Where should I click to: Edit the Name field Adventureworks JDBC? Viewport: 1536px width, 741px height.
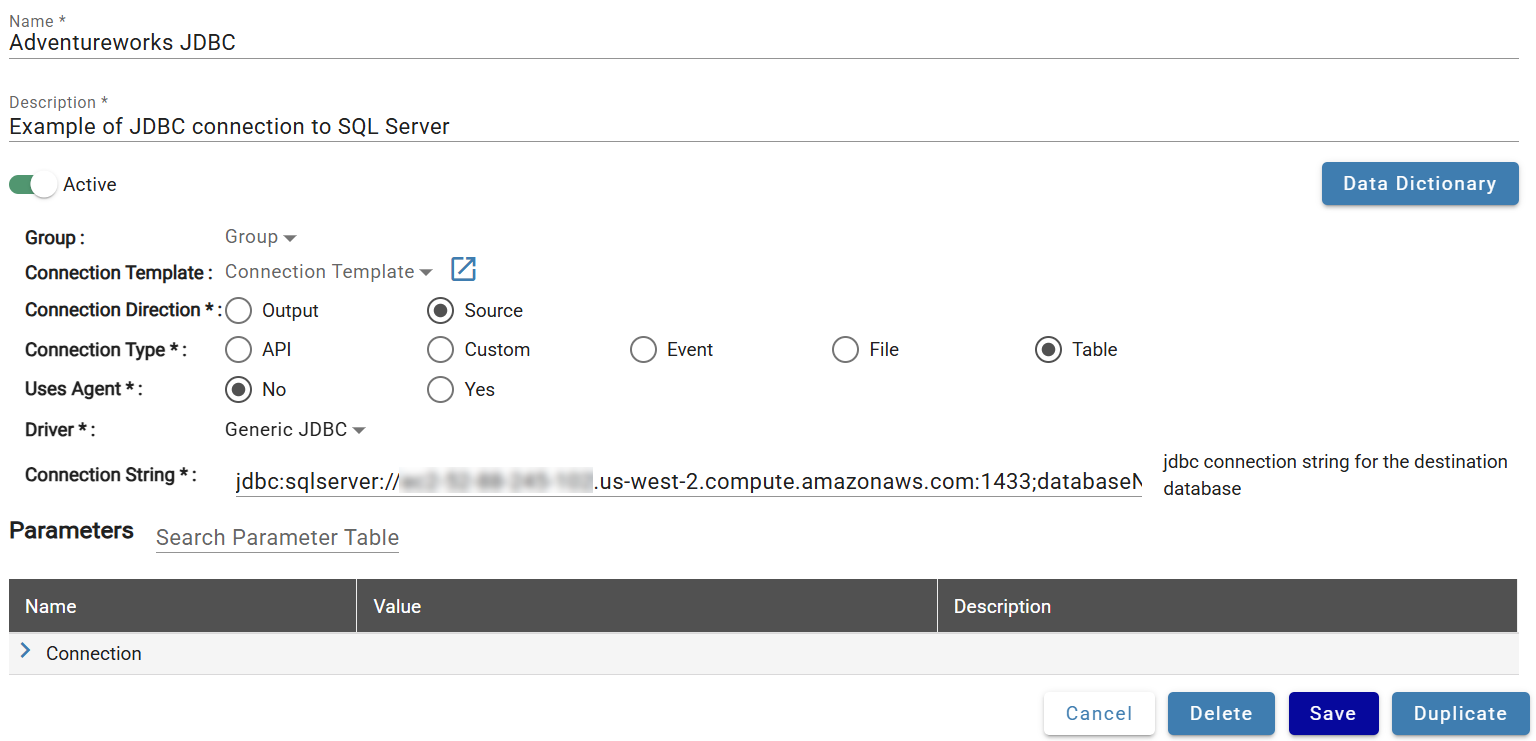(x=764, y=43)
